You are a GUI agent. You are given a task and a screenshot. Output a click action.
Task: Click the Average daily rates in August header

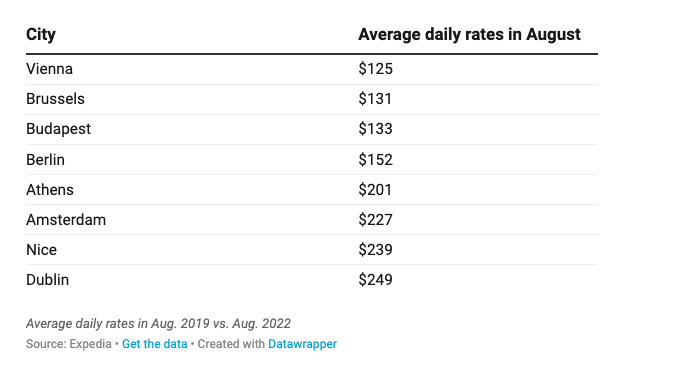(x=469, y=35)
